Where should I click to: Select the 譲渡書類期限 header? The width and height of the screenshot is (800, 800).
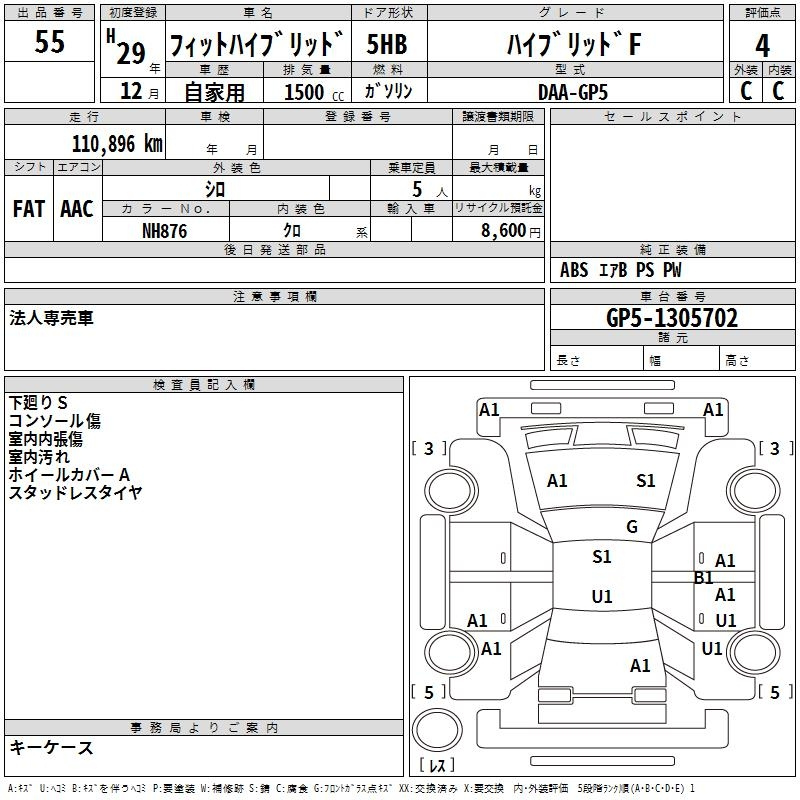pyautogui.click(x=498, y=117)
